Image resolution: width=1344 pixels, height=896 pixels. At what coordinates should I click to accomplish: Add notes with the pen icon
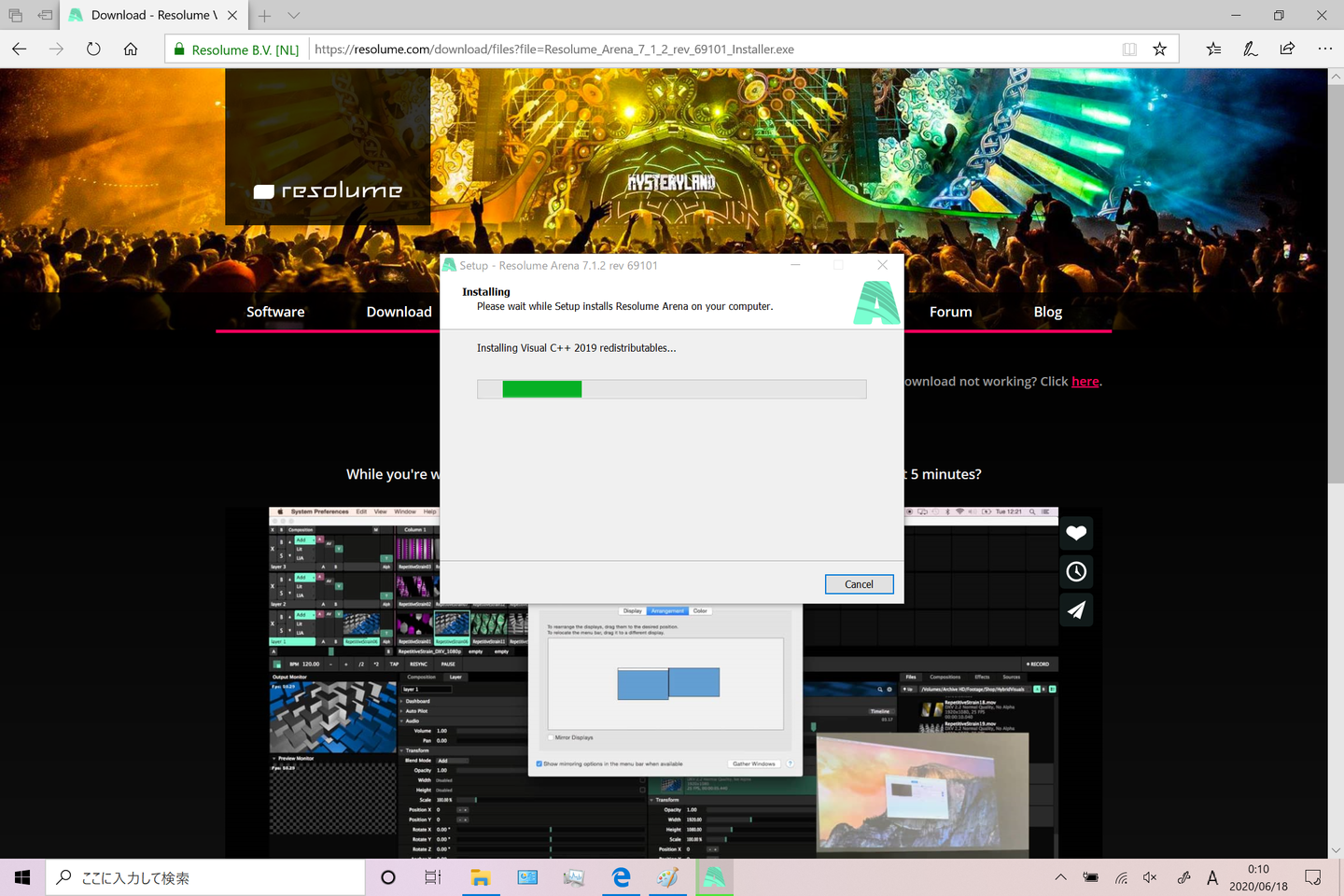1251,49
